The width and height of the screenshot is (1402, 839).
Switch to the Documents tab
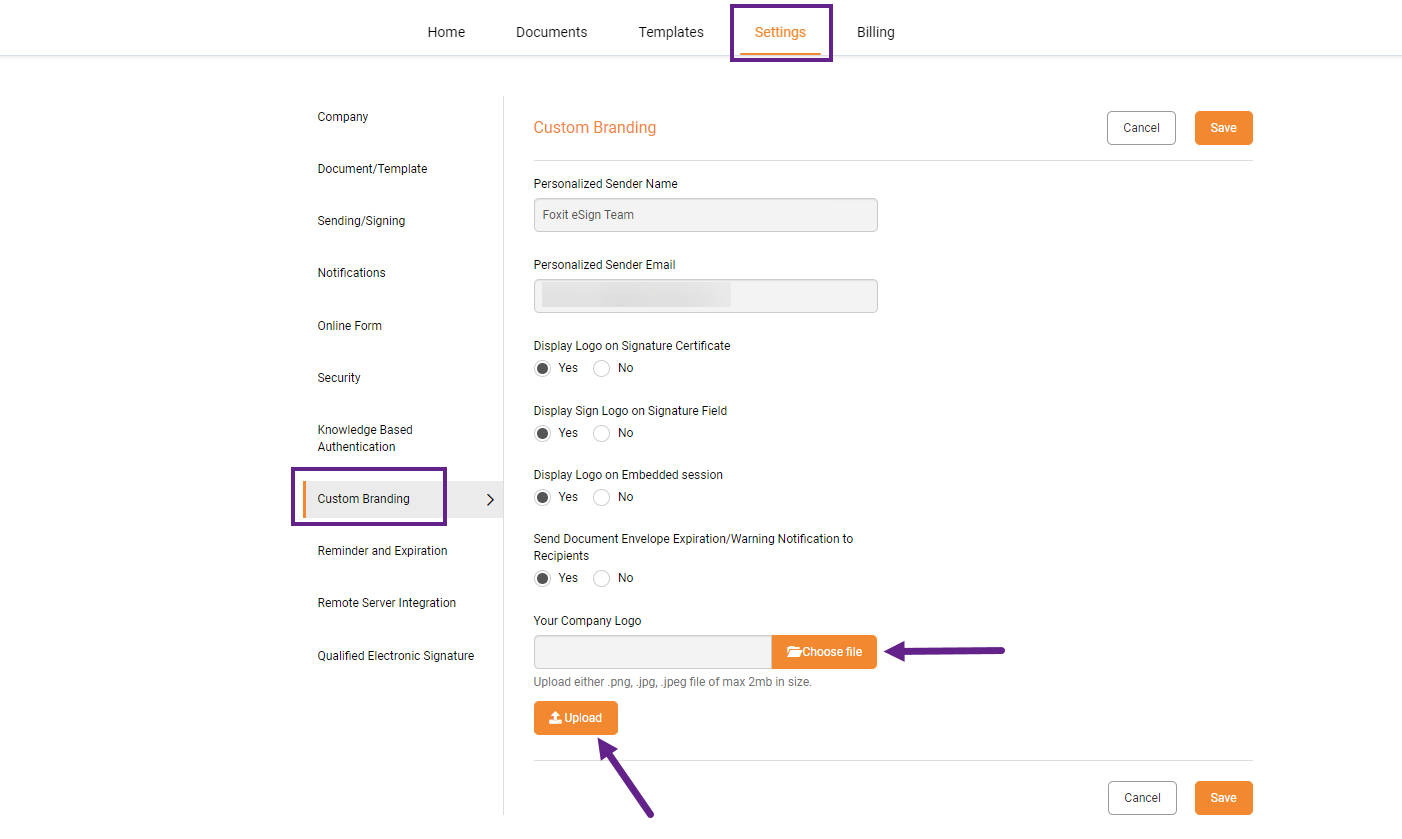(551, 32)
